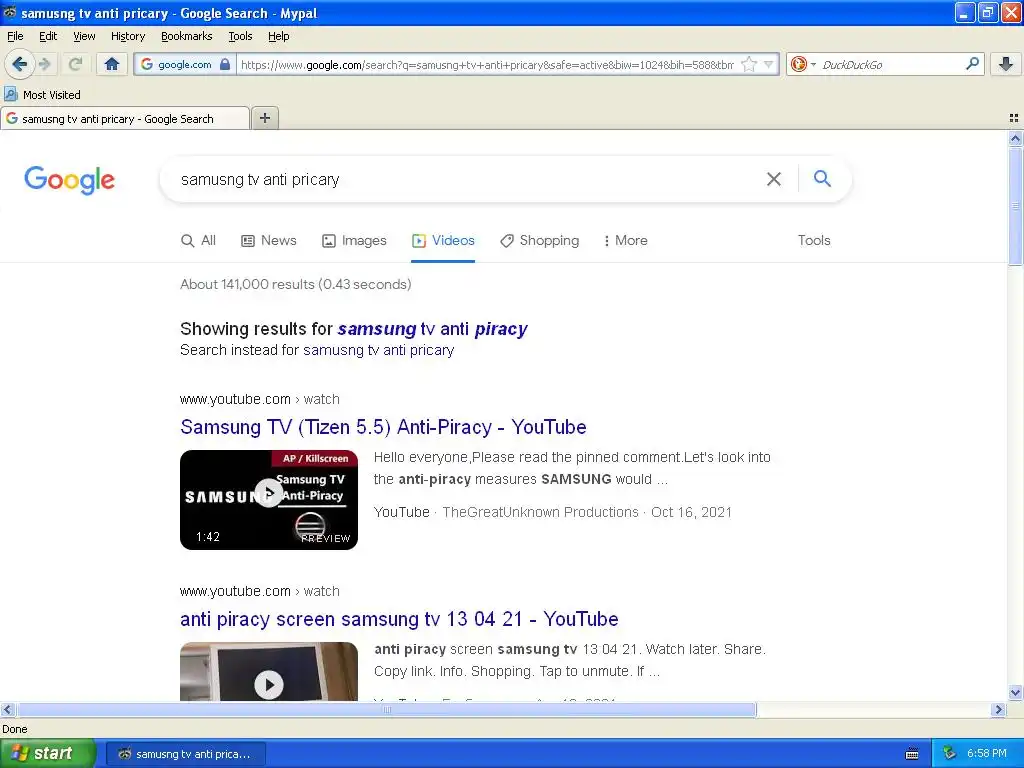Expand the More search options

coord(625,240)
